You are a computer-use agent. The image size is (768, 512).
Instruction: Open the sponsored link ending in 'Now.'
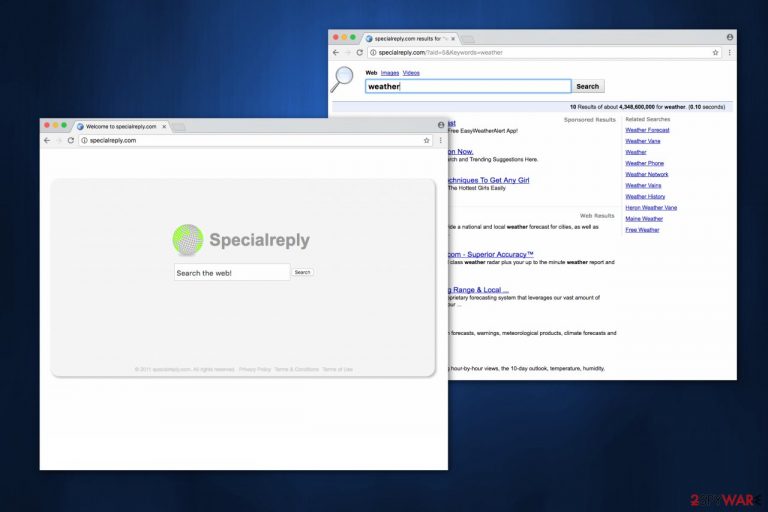tap(461, 152)
